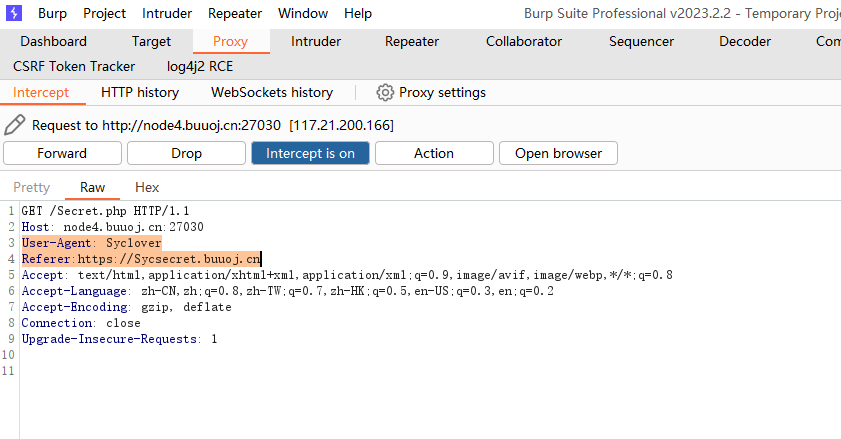Viewport: 841px width, 439px height.
Task: Open the Project menu
Action: pos(104,13)
